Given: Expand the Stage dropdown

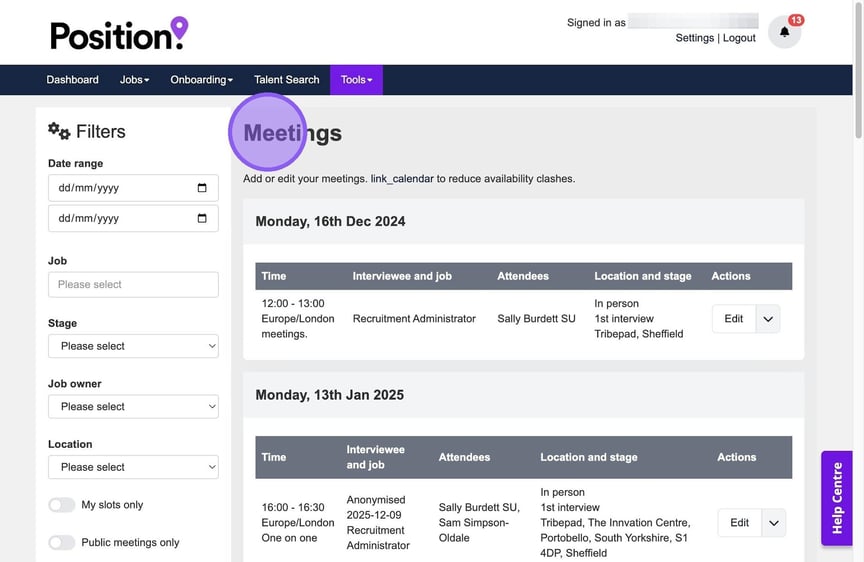Looking at the screenshot, I should [133, 346].
